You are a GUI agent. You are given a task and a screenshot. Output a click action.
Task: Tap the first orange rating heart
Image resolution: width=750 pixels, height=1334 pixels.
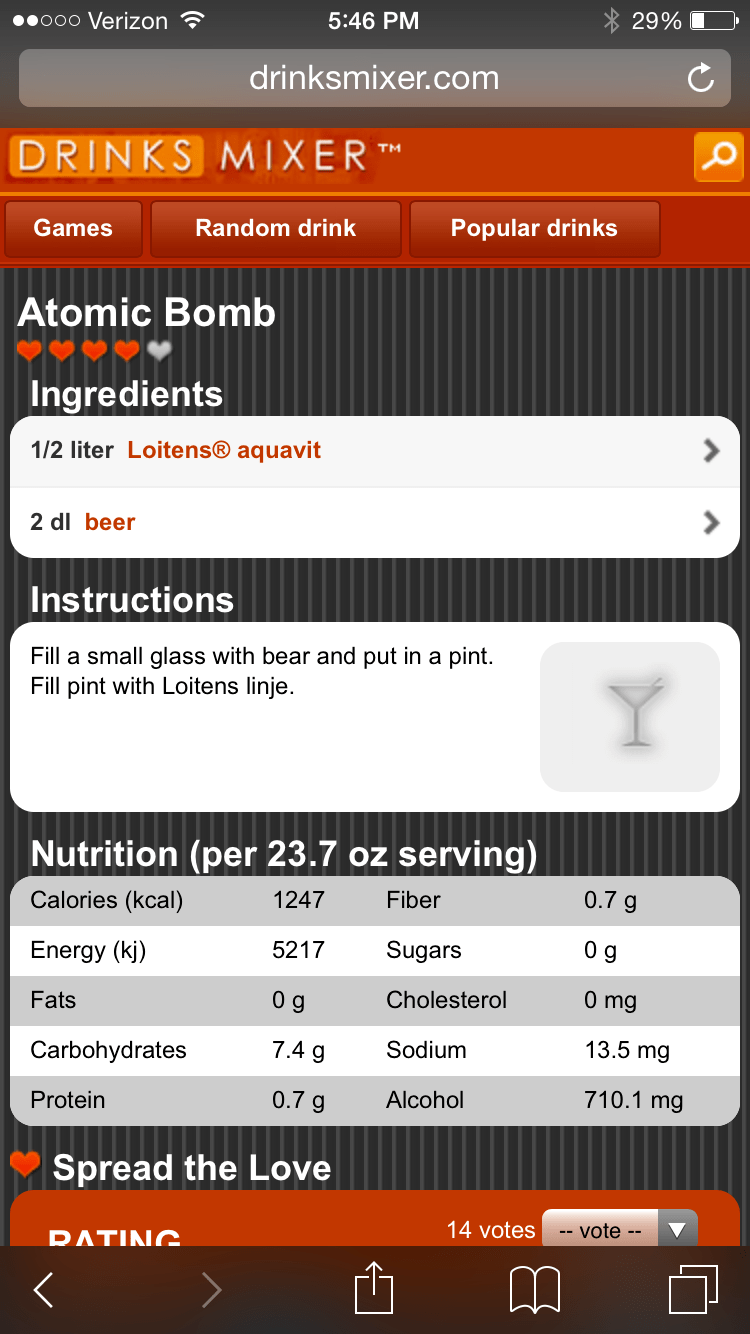pyautogui.click(x=30, y=350)
